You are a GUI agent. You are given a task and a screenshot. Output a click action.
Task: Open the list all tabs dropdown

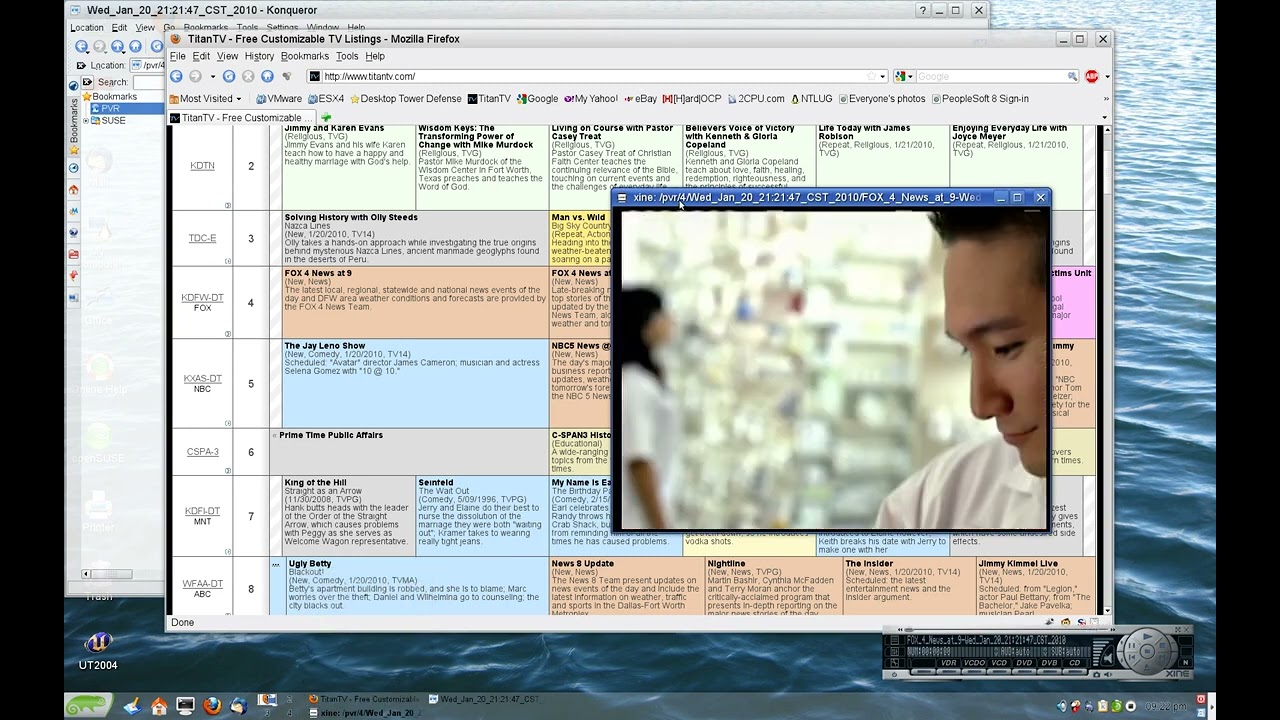(x=1105, y=118)
